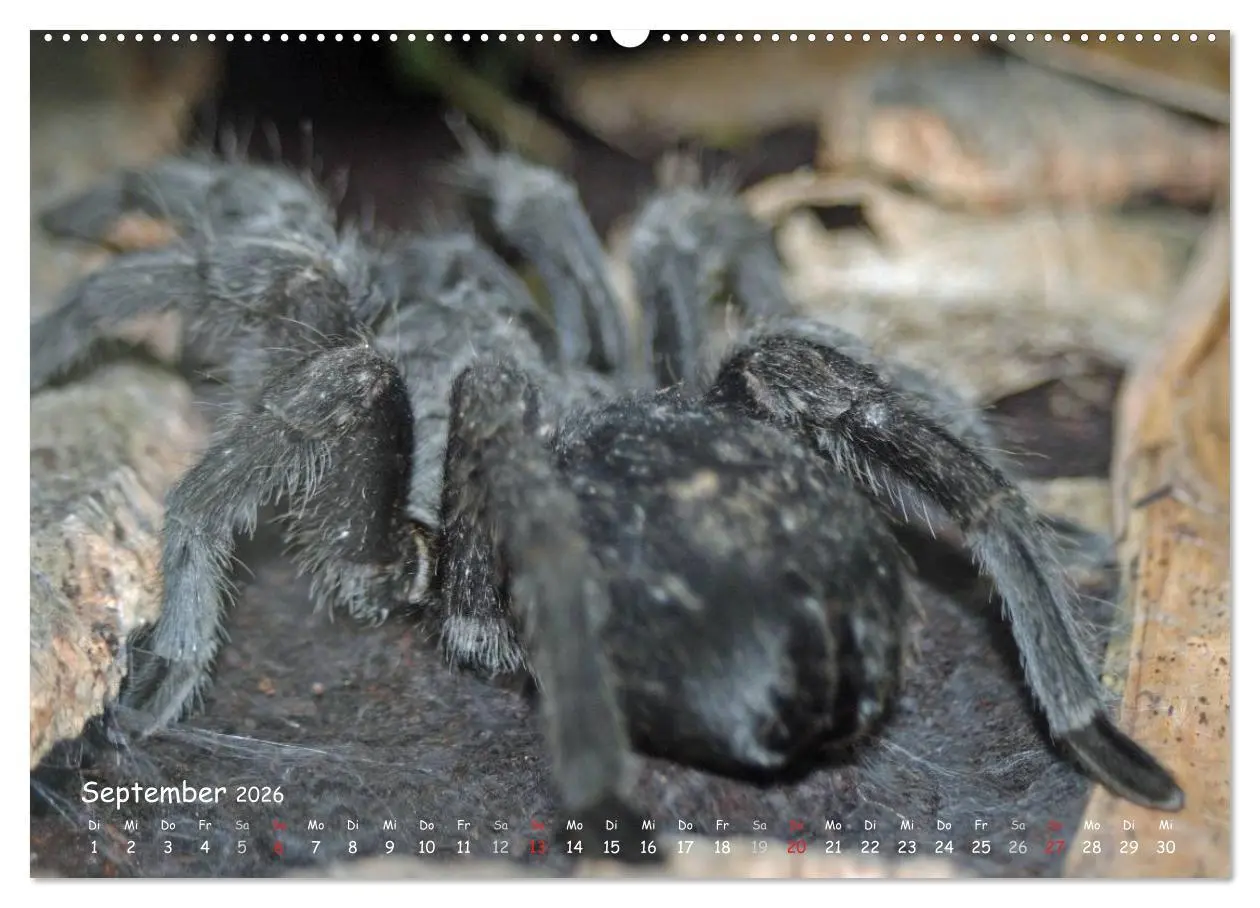1260x908 pixels.
Task: Choose the grey Saturday date 12
Action: [501, 847]
